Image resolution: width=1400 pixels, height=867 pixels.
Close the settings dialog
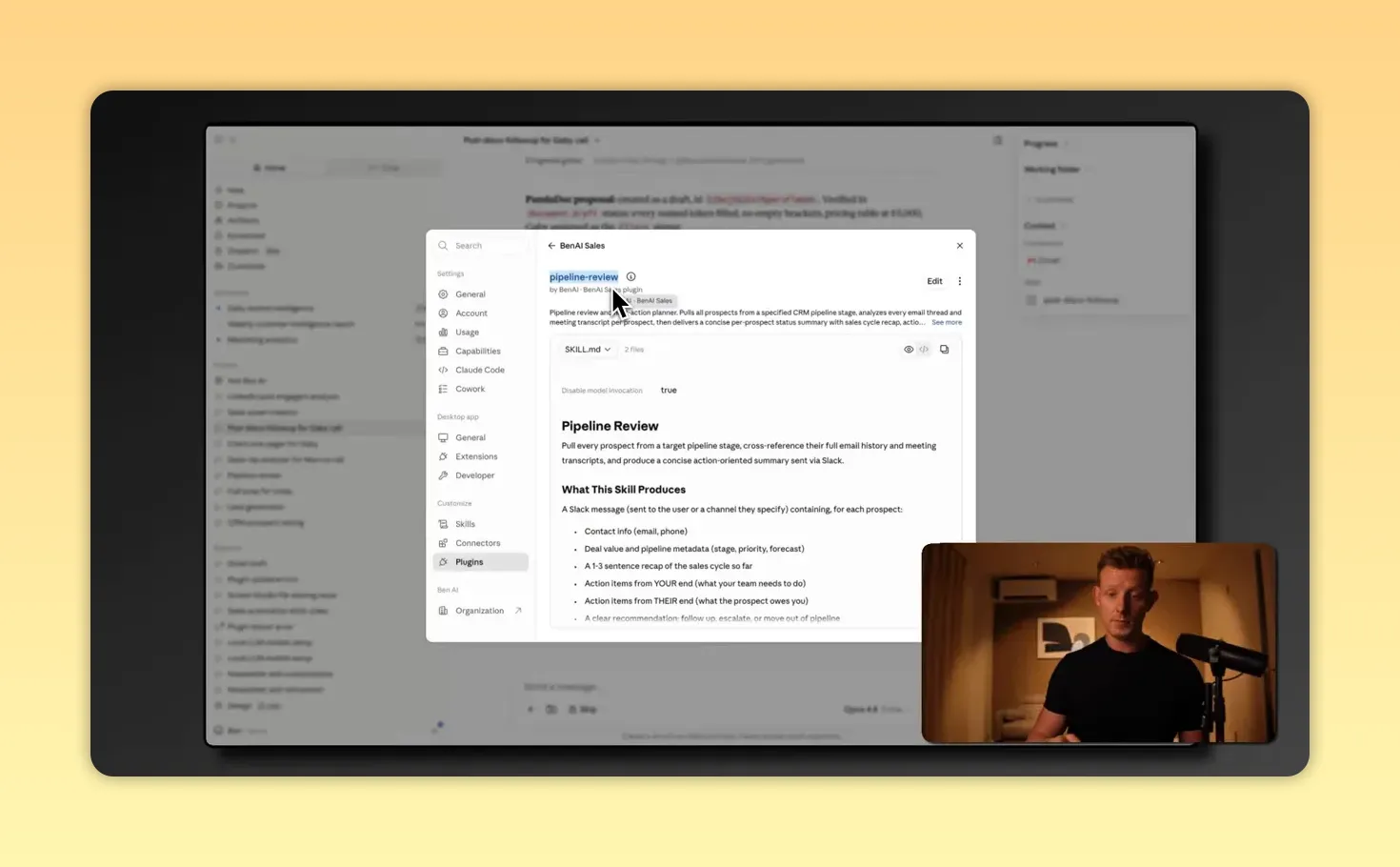point(959,246)
